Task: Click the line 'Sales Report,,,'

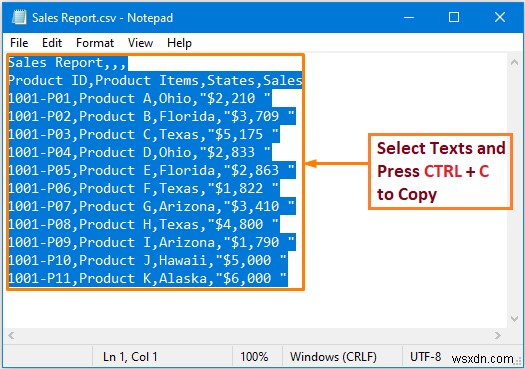Action: tap(68, 63)
